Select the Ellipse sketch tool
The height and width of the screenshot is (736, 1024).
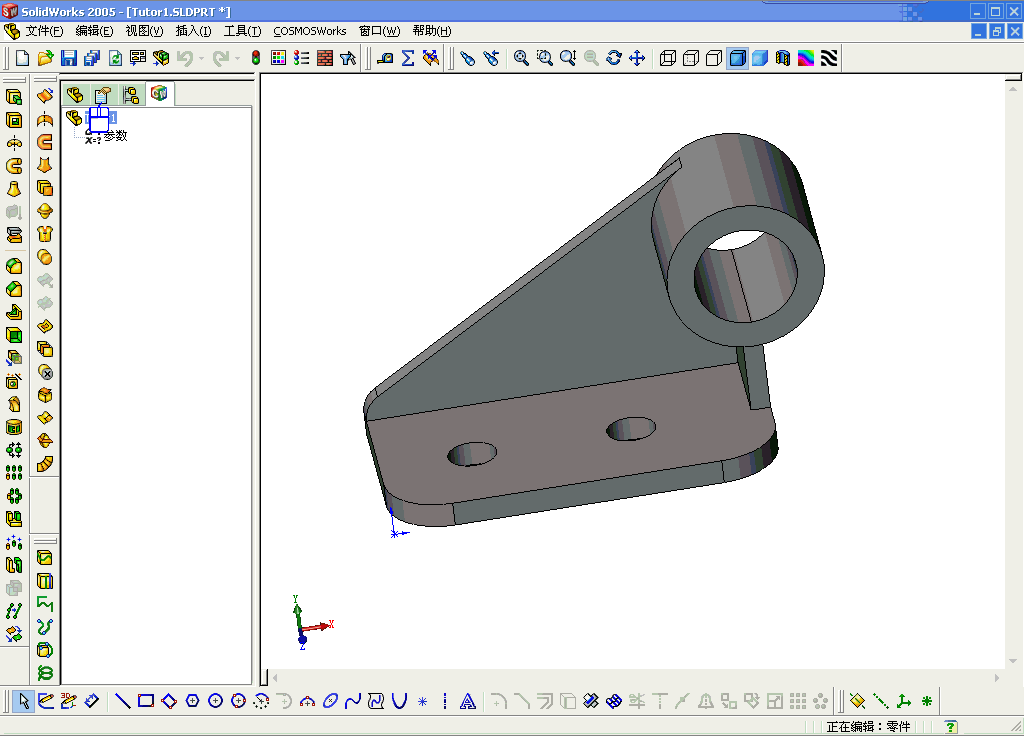330,701
